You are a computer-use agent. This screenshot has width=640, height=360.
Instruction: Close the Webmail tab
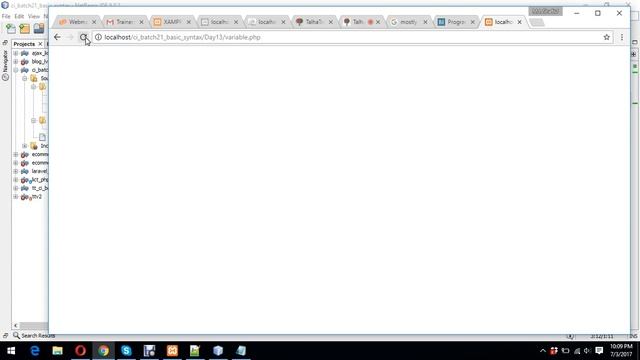[x=94, y=22]
